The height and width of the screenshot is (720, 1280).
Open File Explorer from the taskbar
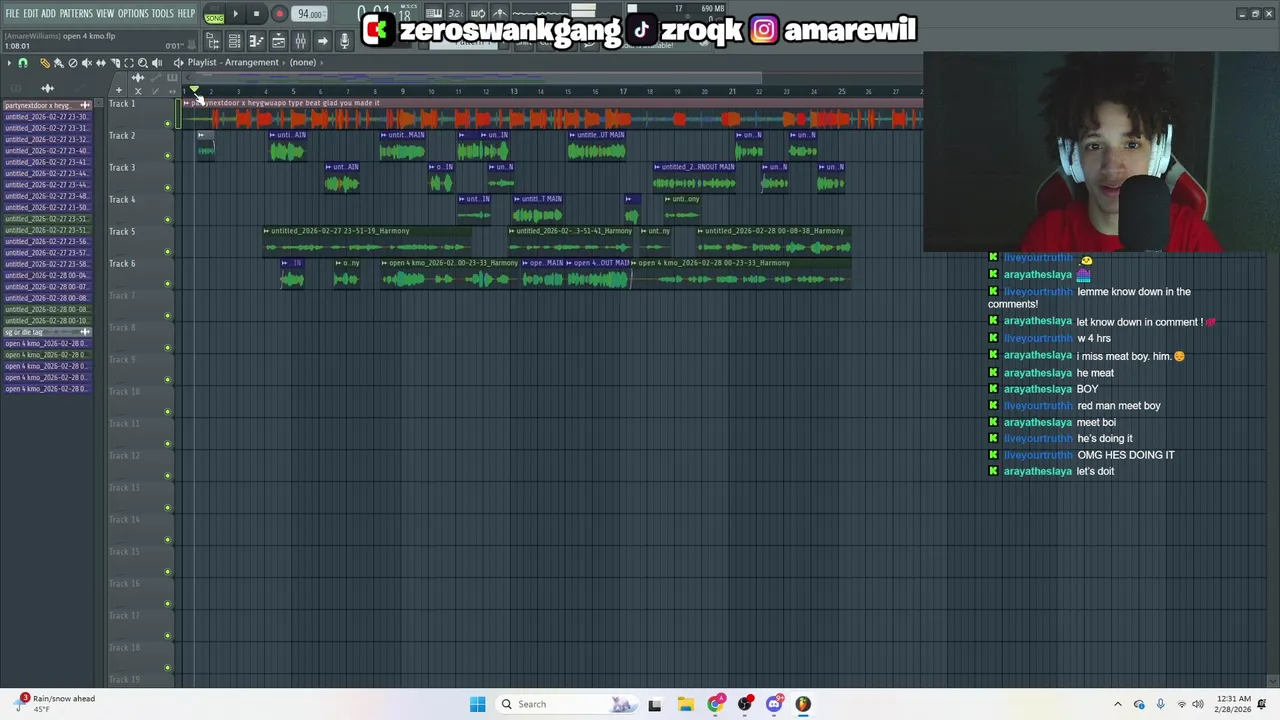coord(685,704)
